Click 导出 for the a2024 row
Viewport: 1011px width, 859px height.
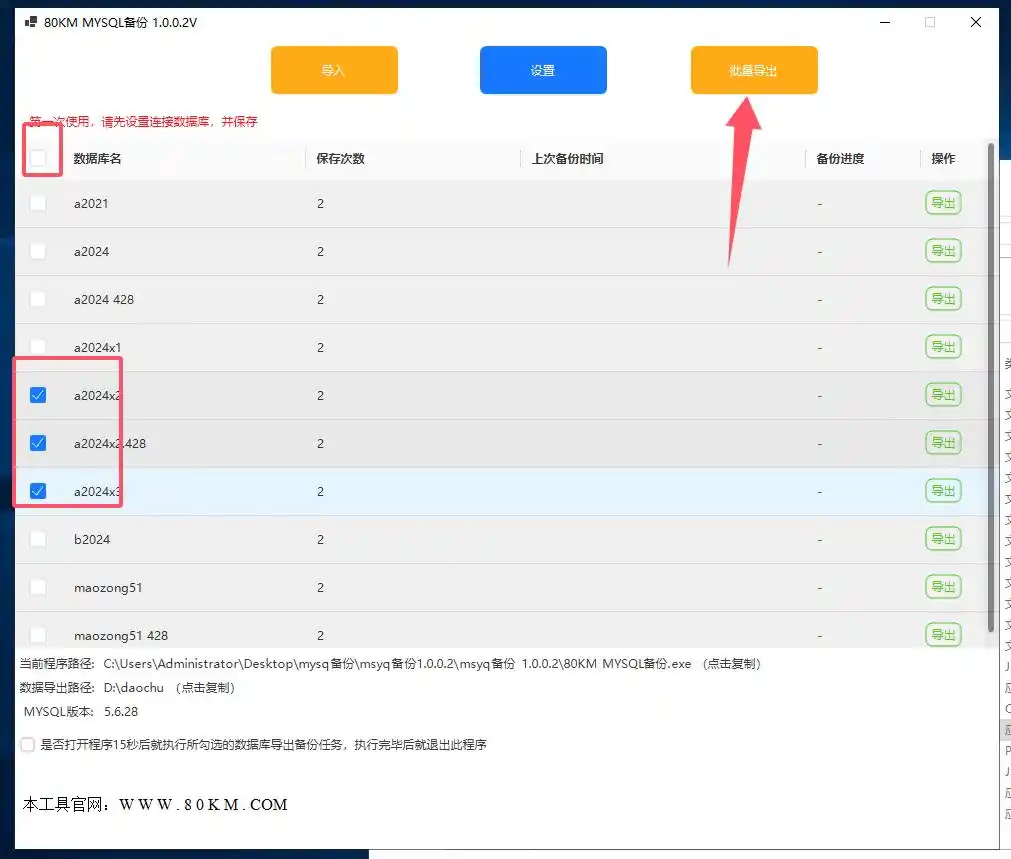tap(943, 251)
